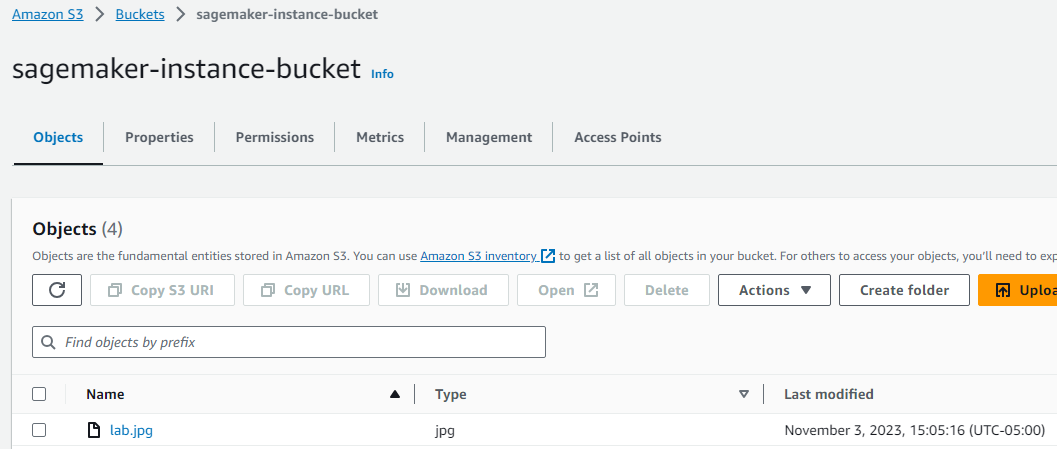The height and width of the screenshot is (449, 1057).
Task: Click the Download button
Action: pos(444,290)
